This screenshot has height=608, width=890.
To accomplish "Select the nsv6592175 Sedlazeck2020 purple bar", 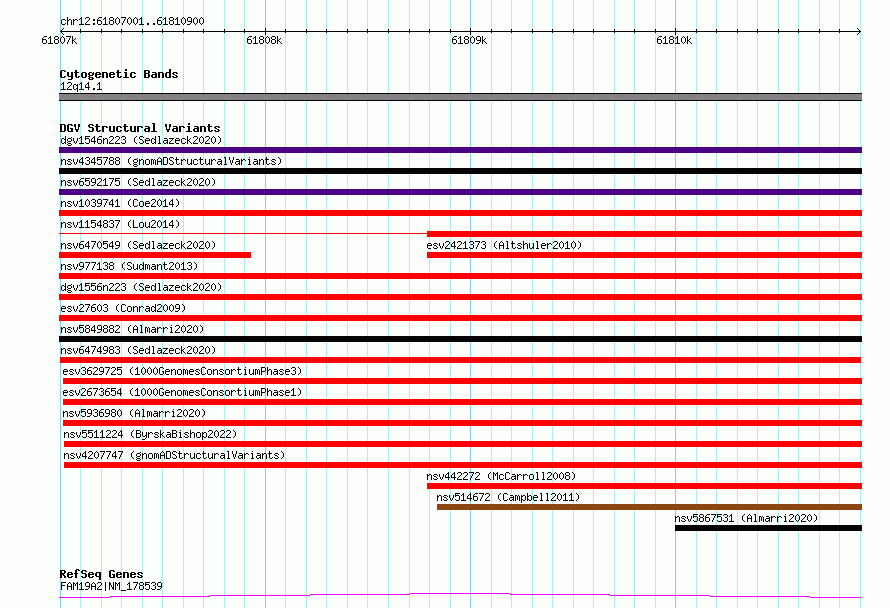I will pos(460,192).
